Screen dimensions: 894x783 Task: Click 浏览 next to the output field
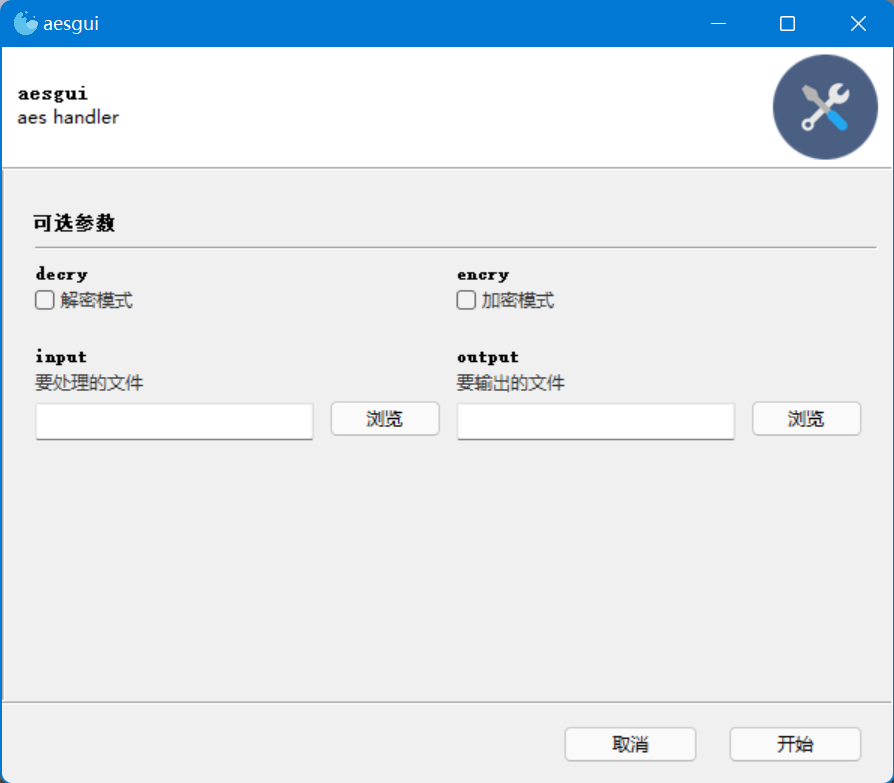[x=806, y=418]
